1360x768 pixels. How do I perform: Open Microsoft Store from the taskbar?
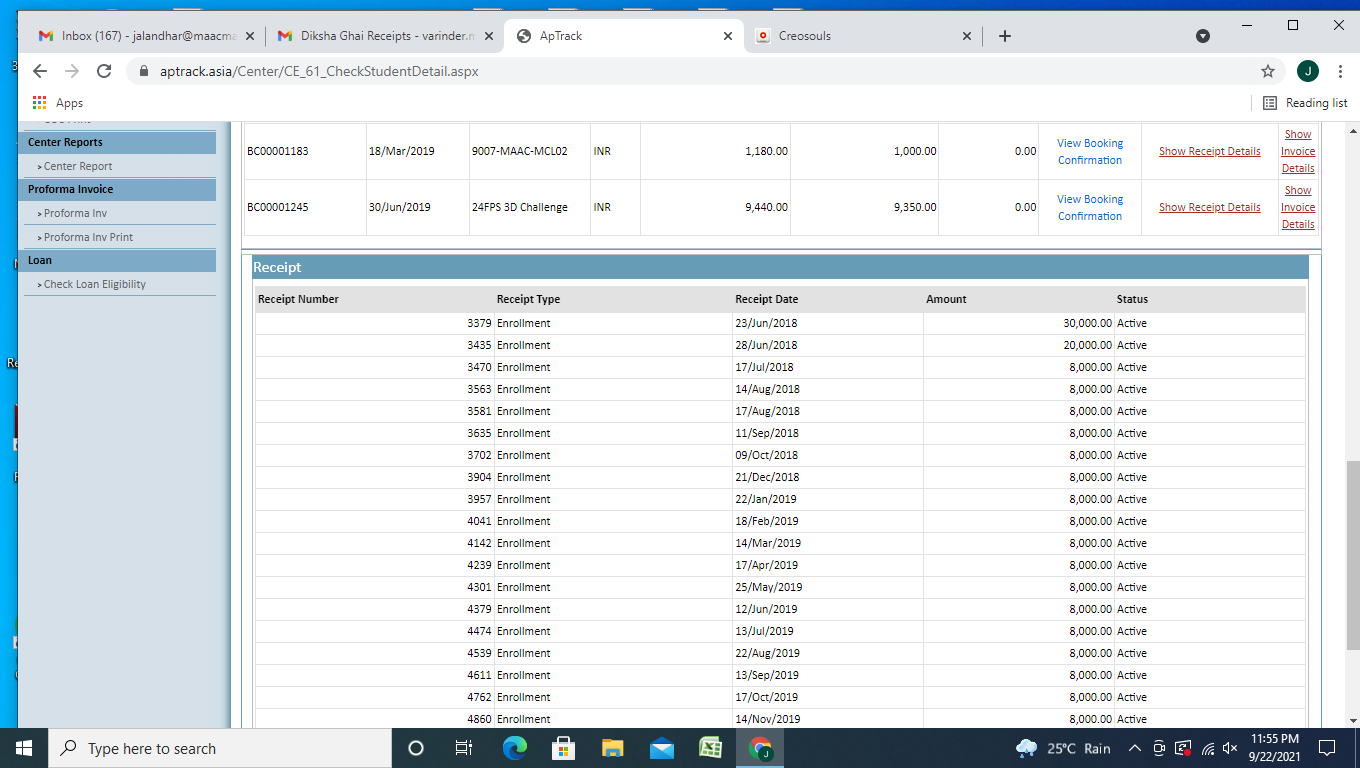coord(563,748)
